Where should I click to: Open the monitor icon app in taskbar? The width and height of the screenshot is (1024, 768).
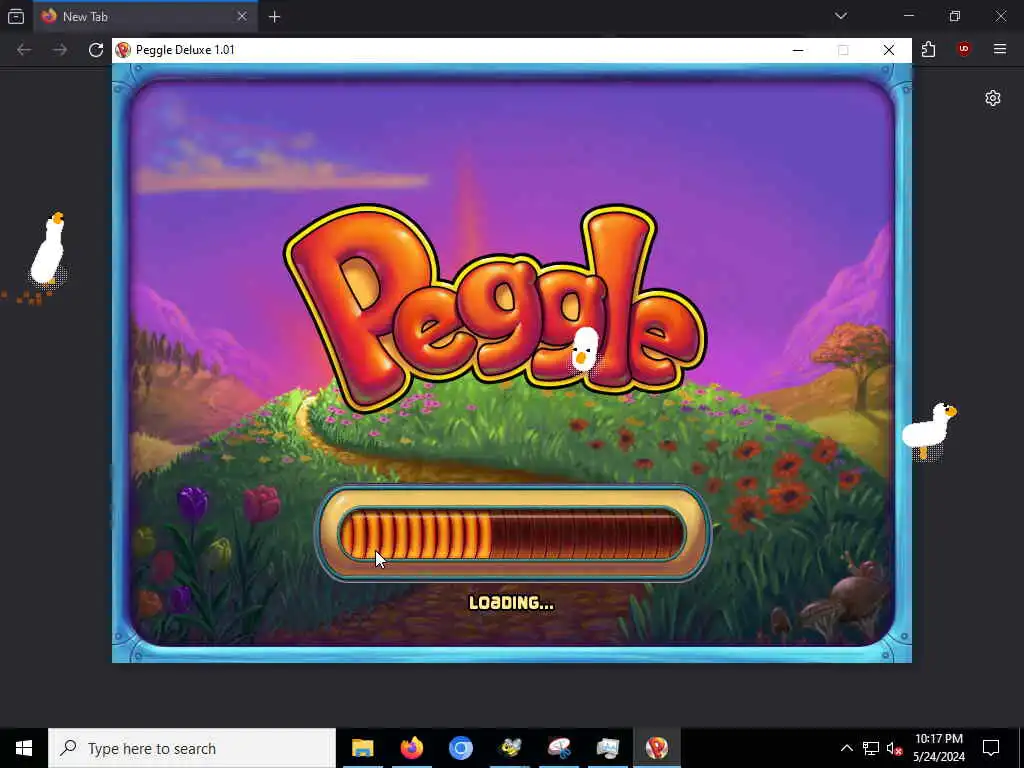pos(608,748)
